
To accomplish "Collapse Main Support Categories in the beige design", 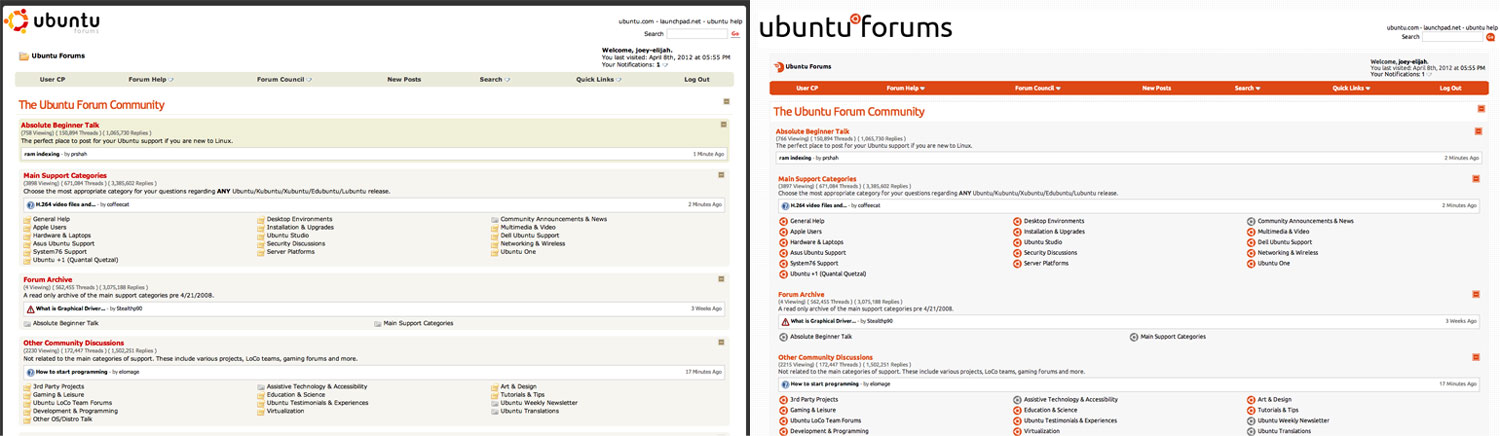I will pos(720,175).
